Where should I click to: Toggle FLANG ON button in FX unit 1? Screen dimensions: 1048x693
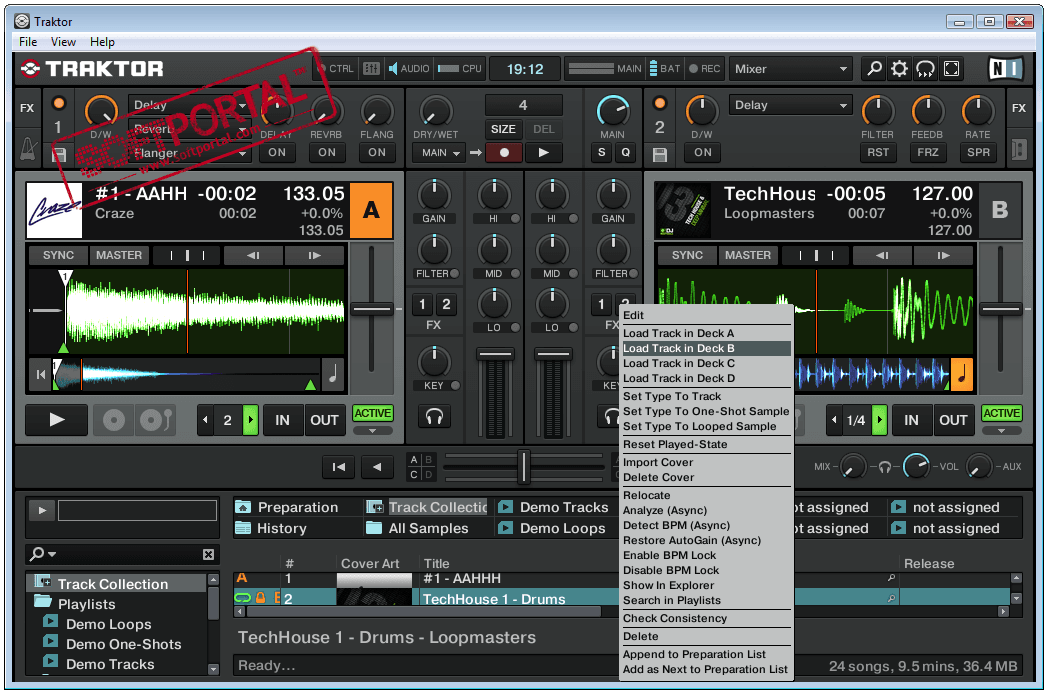(x=377, y=152)
